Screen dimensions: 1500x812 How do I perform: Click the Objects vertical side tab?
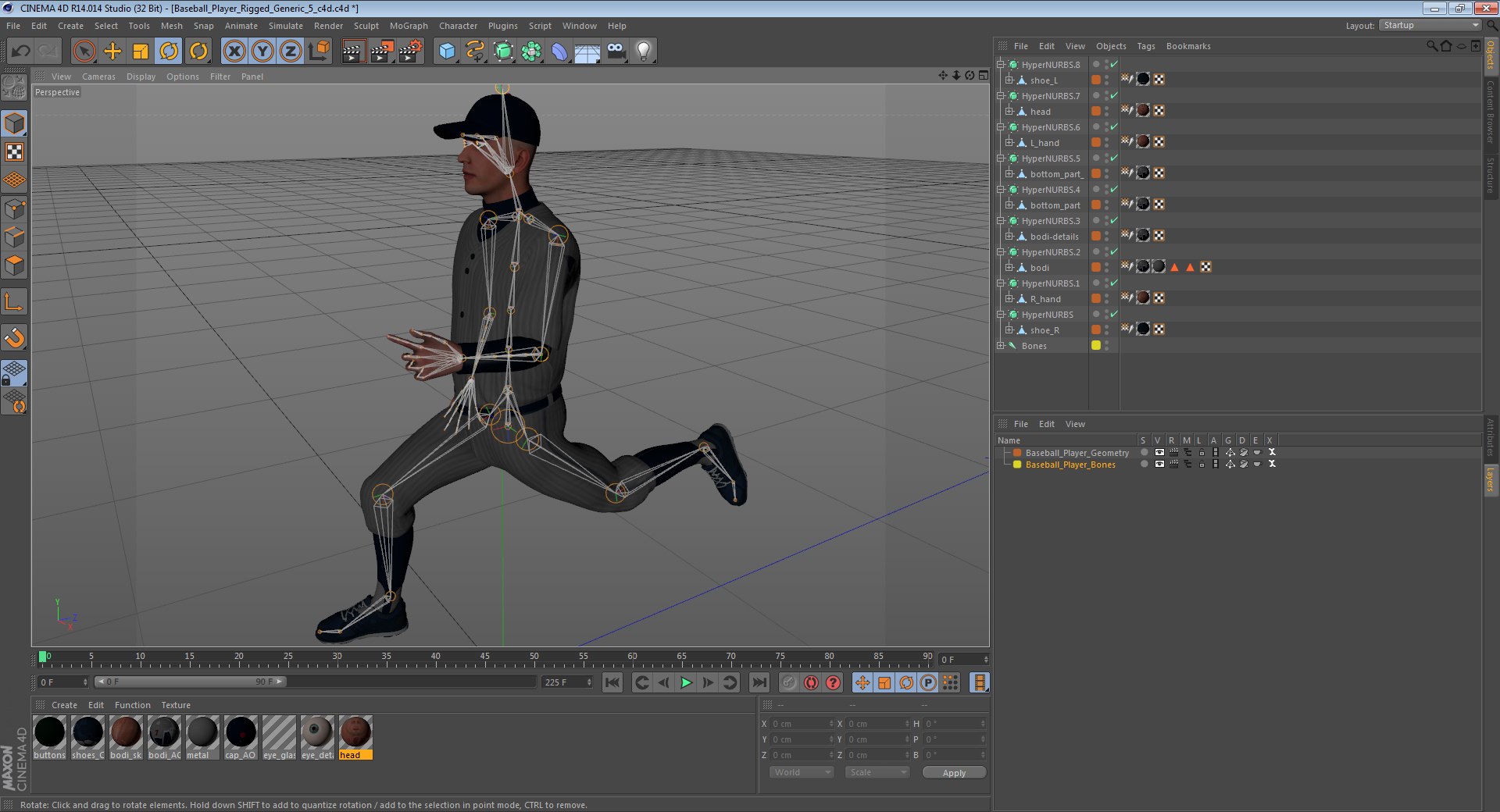[x=1491, y=55]
